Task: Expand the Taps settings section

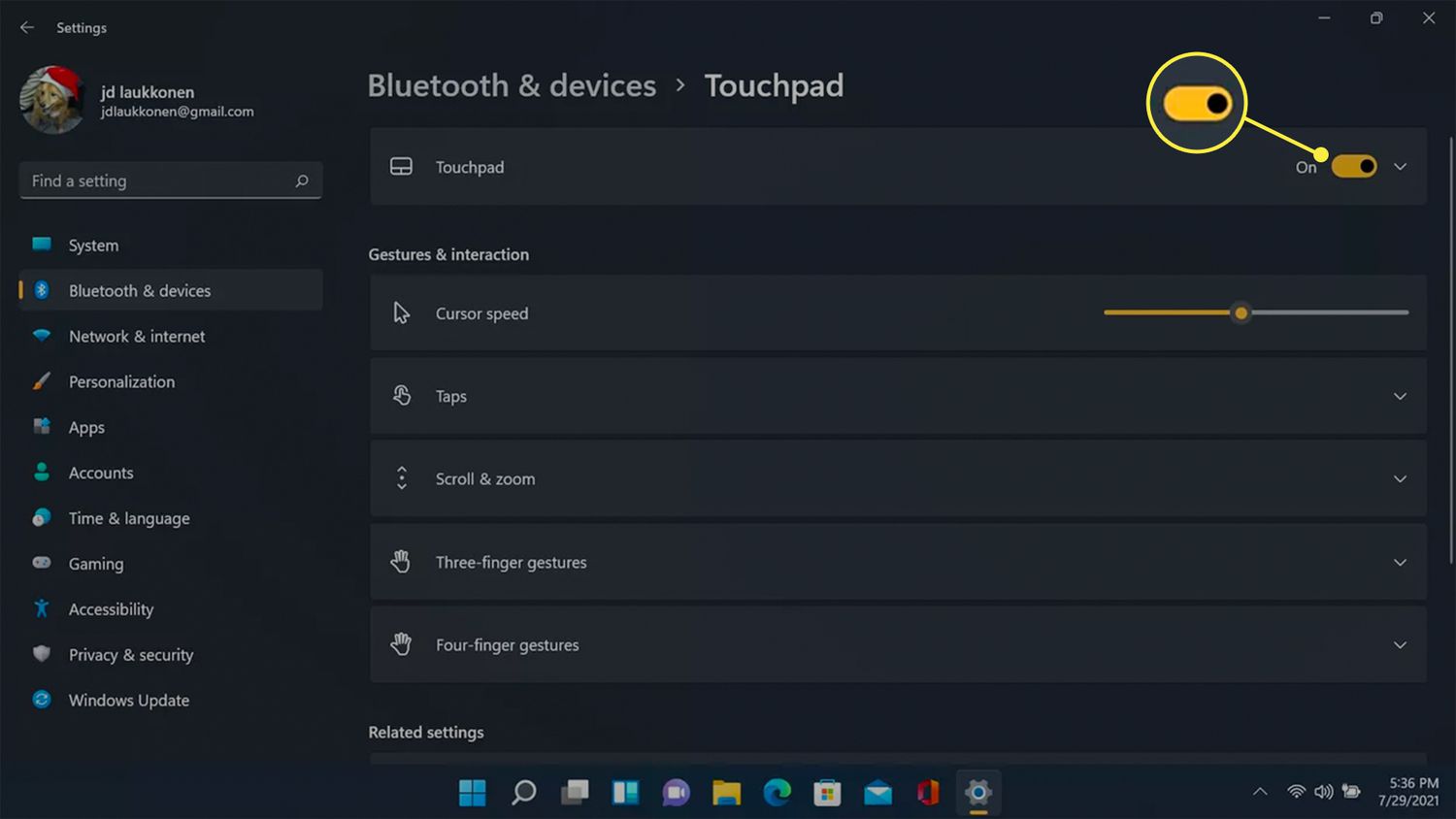Action: click(x=1400, y=396)
